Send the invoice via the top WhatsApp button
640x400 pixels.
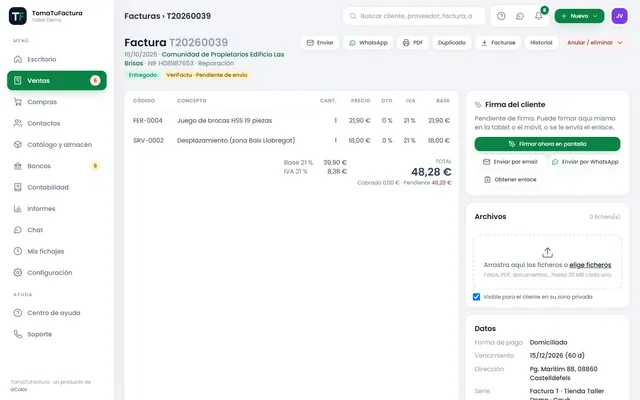click(368, 42)
